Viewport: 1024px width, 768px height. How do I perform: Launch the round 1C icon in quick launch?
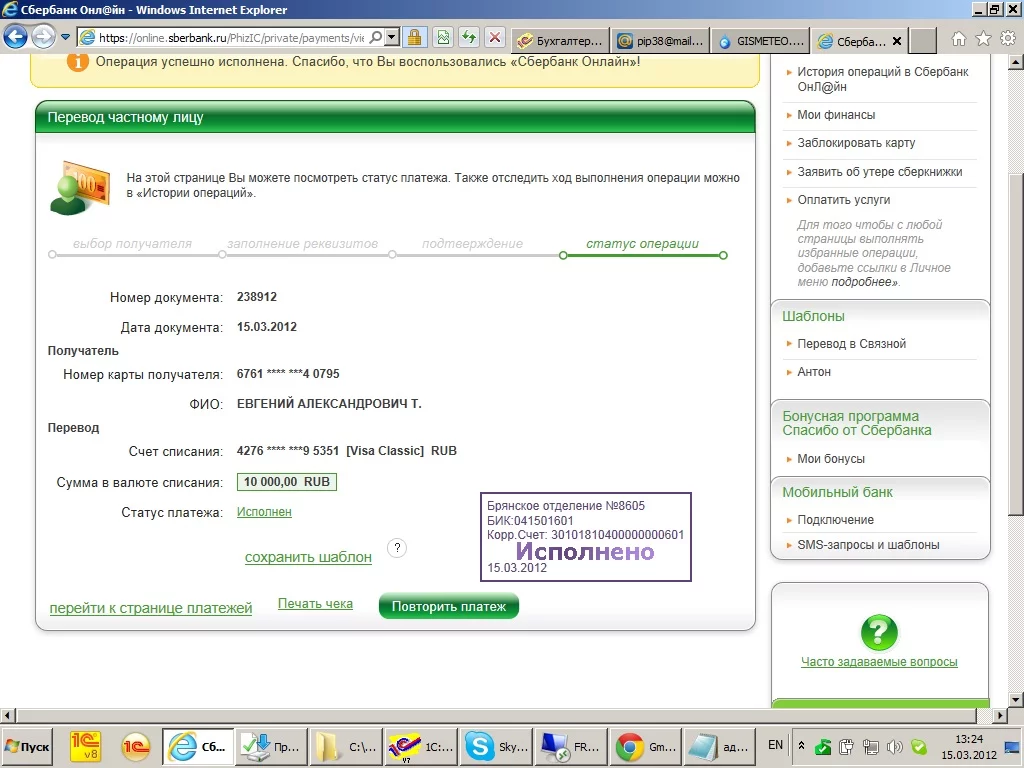(136, 746)
